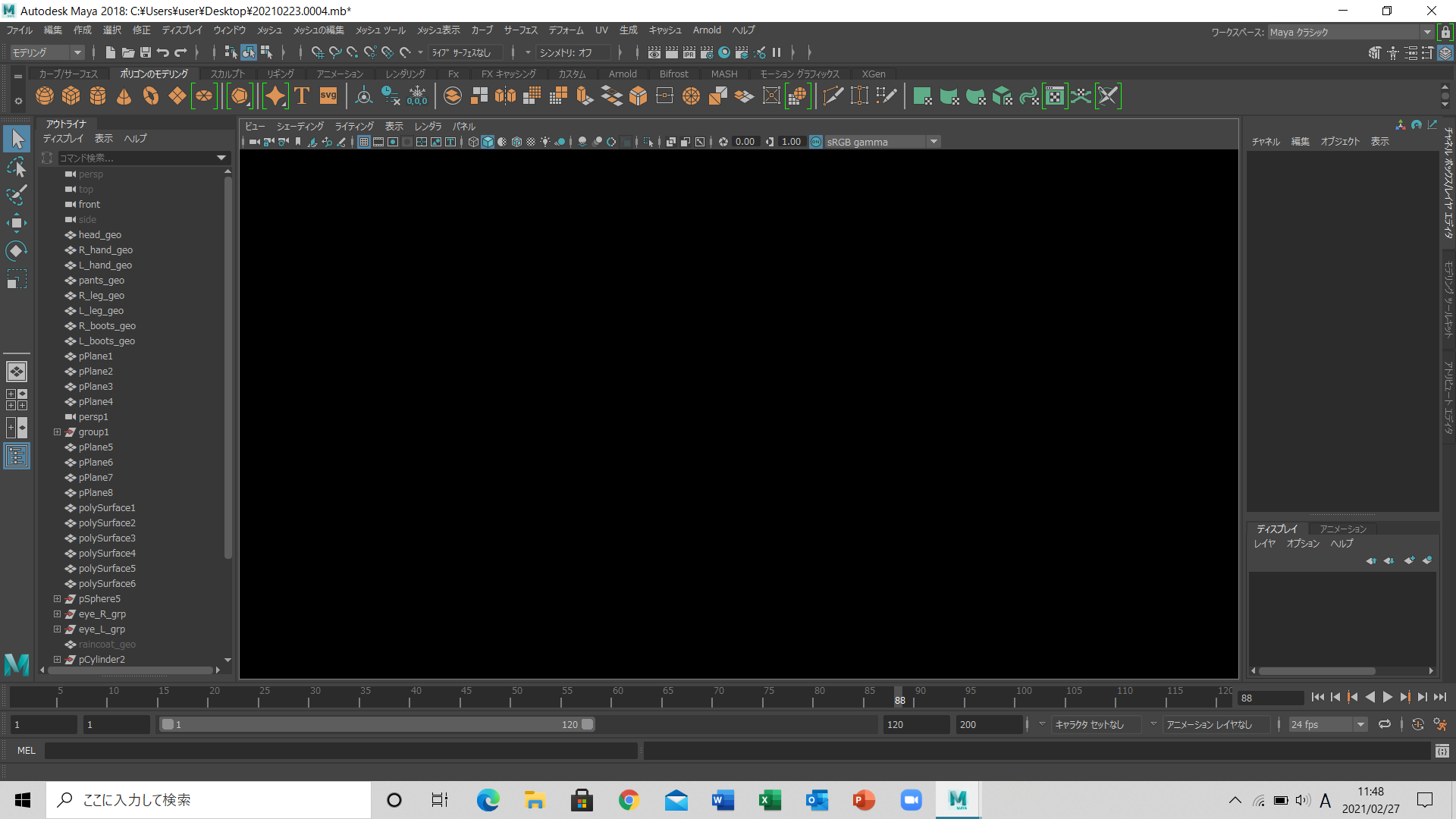Click the polygon torus shelf icon

click(151, 96)
